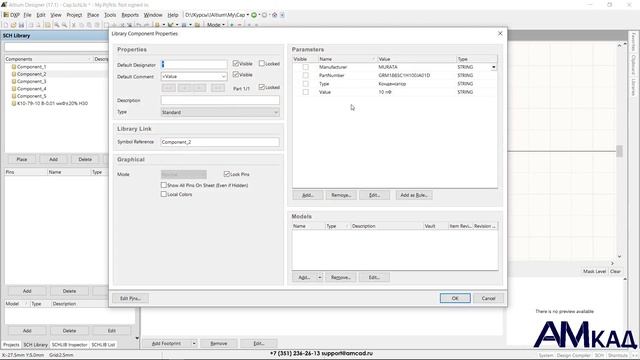Viewport: 640px width, 360px height.
Task: Open the Window menu
Action: click(x=153, y=15)
